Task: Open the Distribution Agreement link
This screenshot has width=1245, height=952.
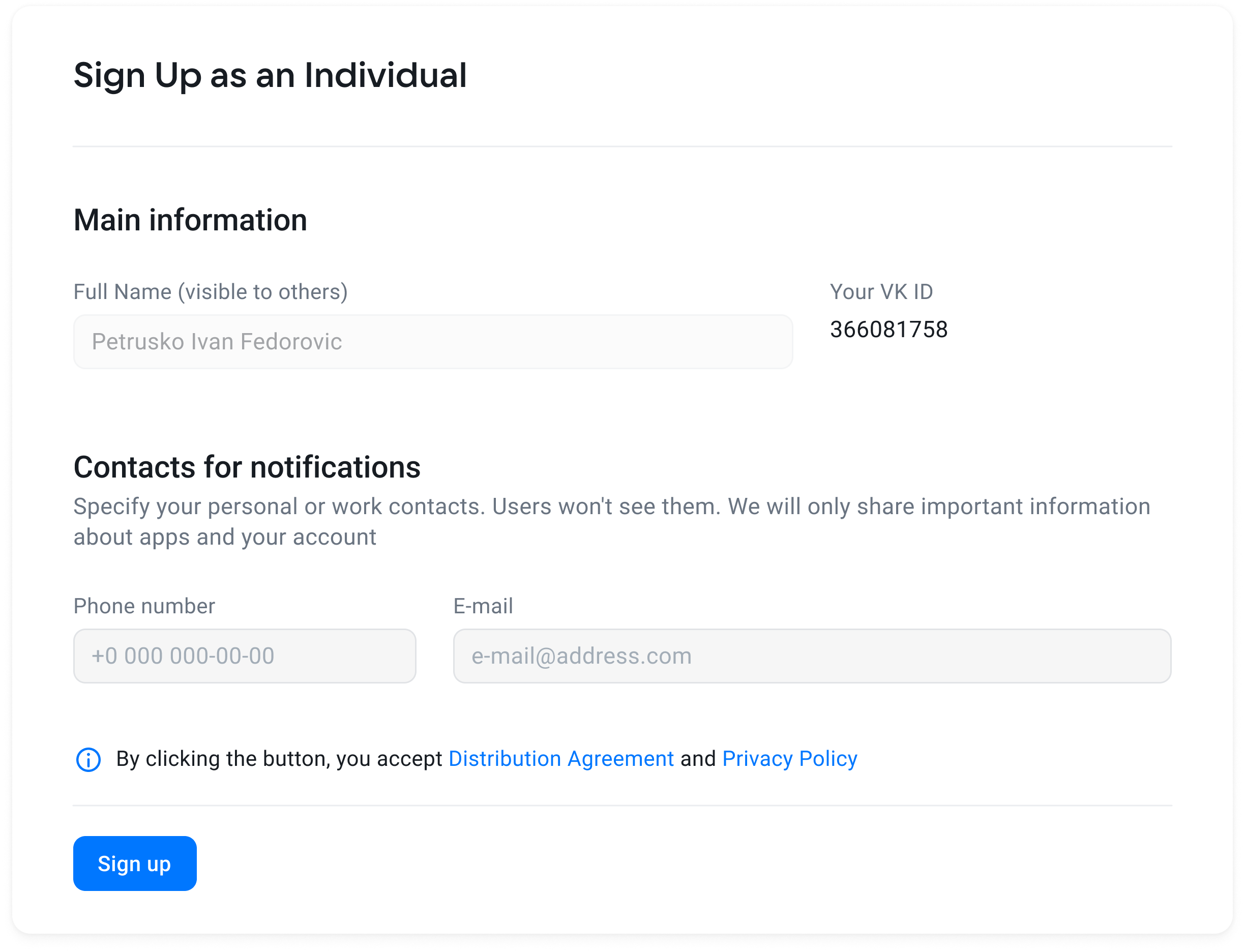Action: 561,759
